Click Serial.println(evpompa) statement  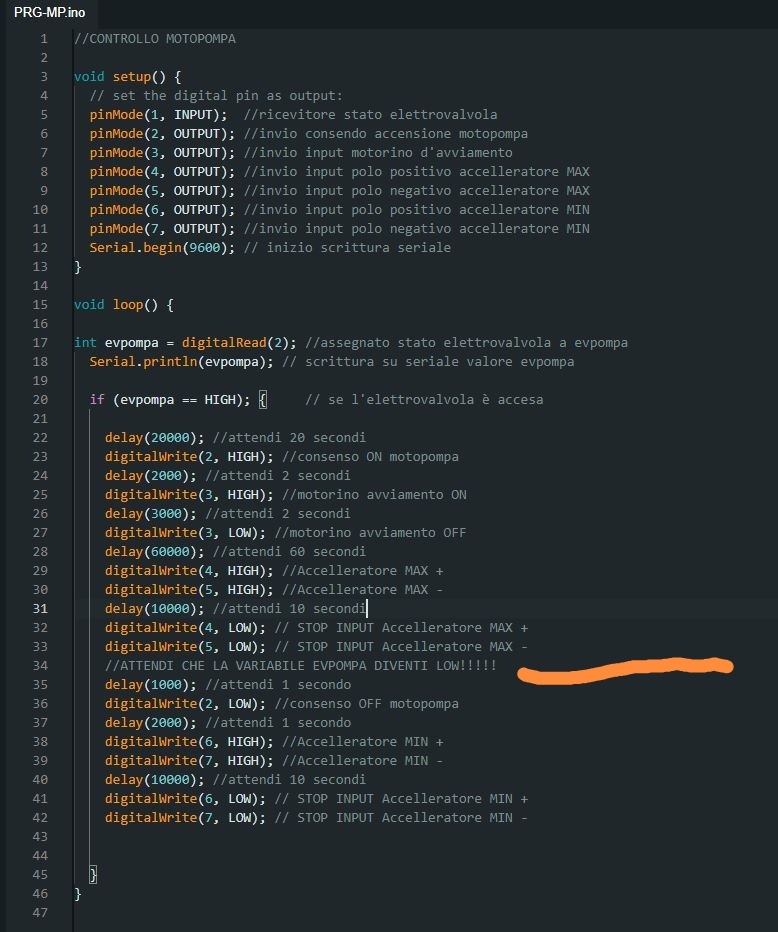pyautogui.click(x=181, y=362)
